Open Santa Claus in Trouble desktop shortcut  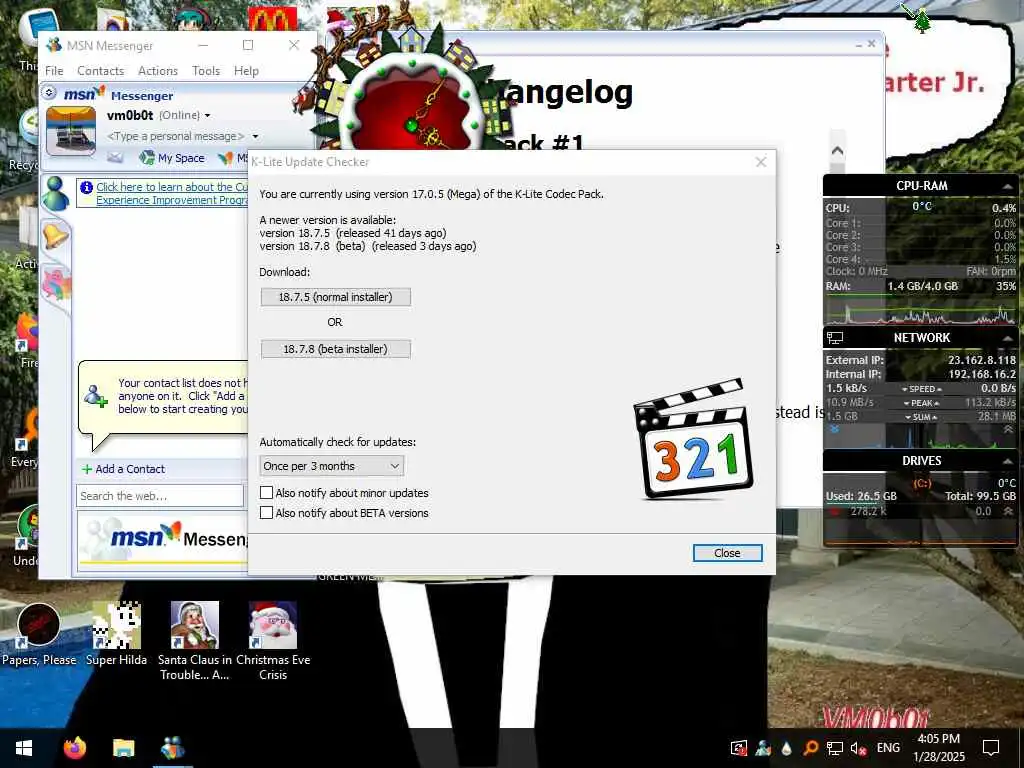point(195,641)
